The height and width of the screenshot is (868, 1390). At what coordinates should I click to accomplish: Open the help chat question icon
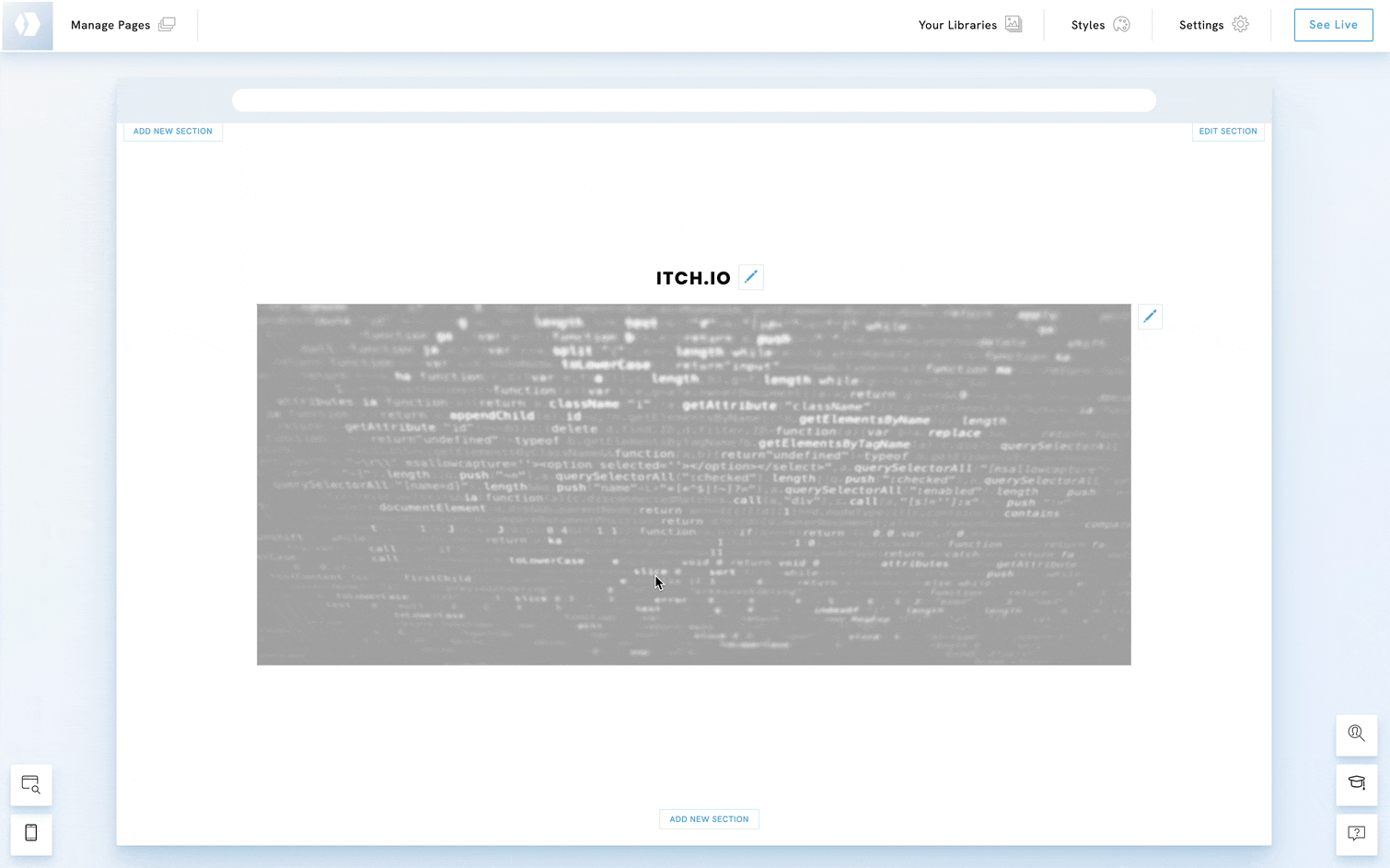(x=1356, y=834)
